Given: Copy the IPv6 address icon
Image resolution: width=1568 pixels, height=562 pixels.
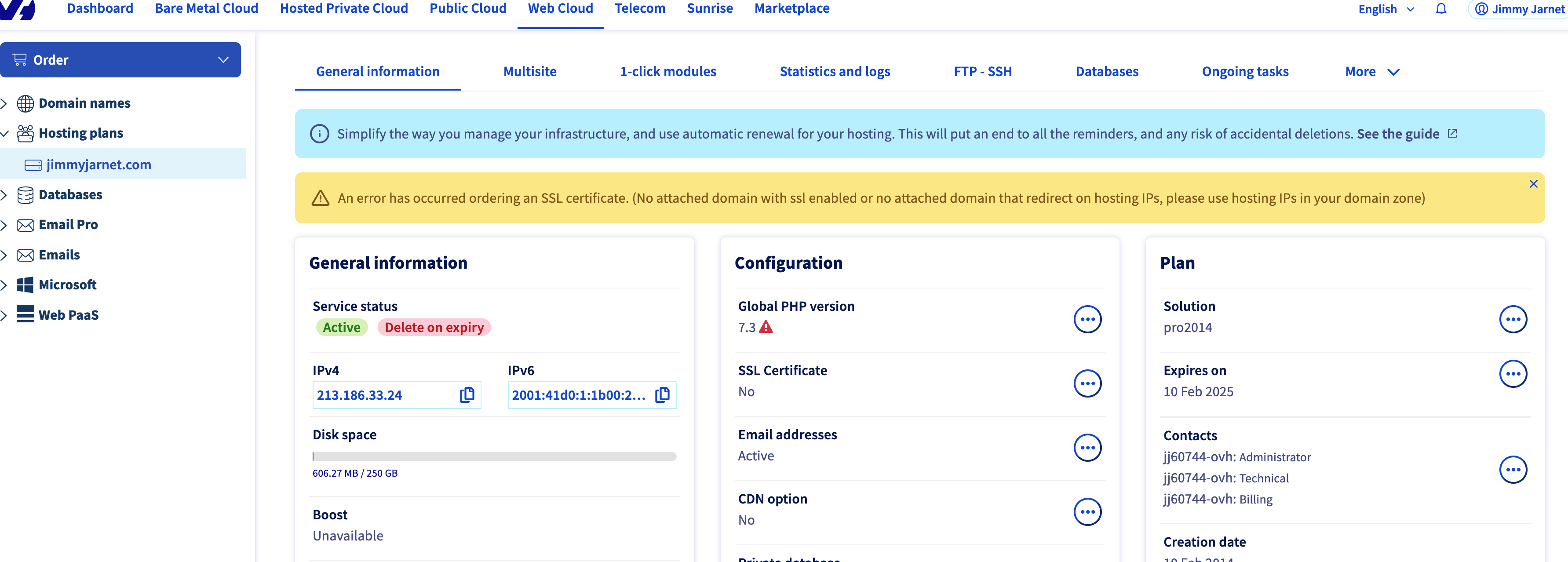Looking at the screenshot, I should [x=662, y=394].
